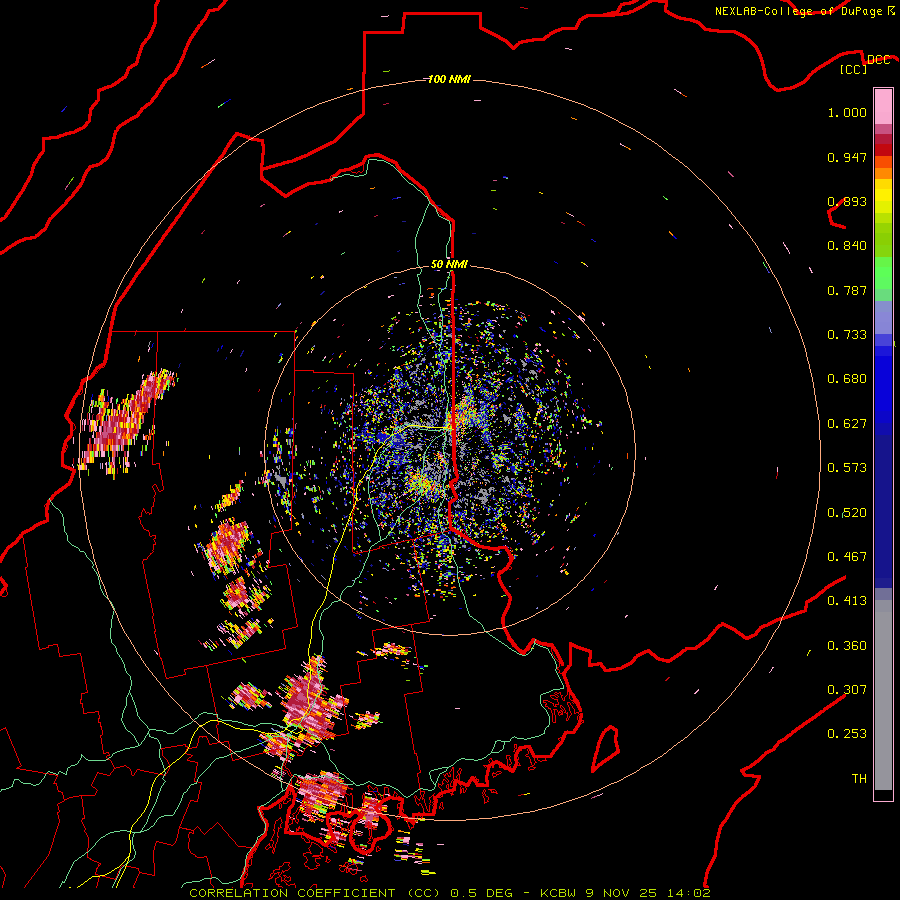Viewport: 900px width, 900px height.
Task: Pick the gray lower band of the scale
Action: pos(883,695)
